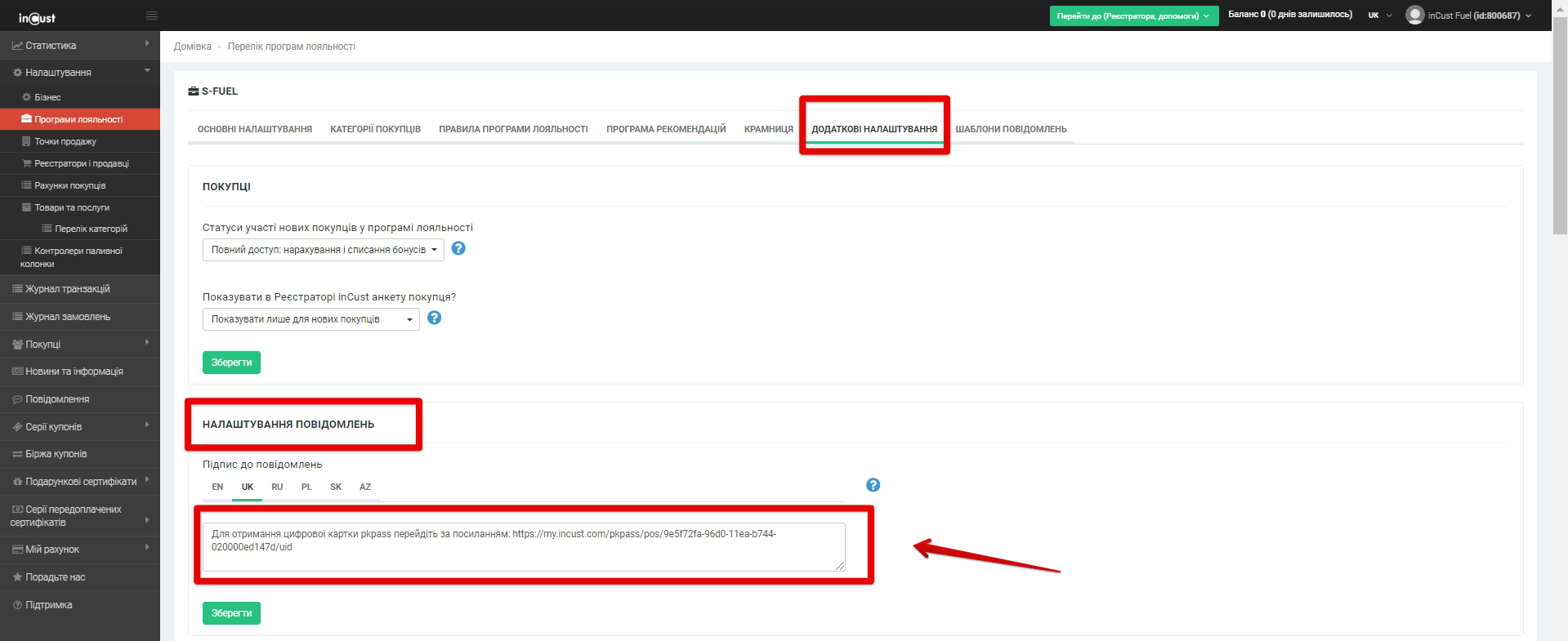Select the UK signature language tab

coord(248,487)
